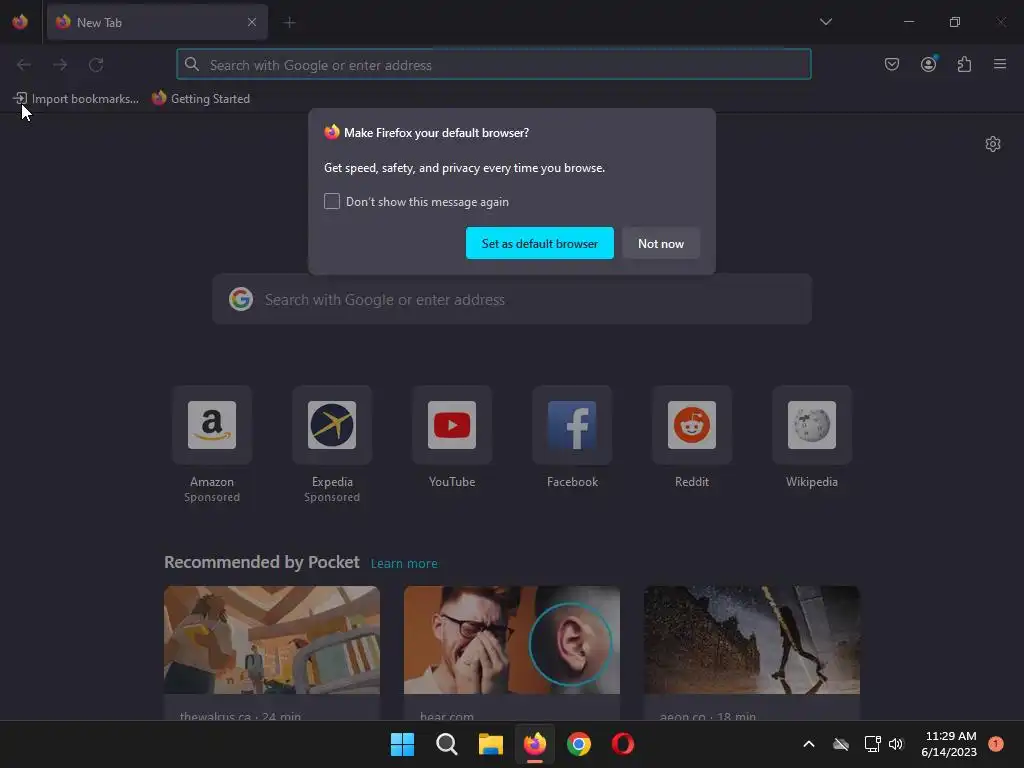1024x768 pixels.
Task: Follow the Pocket Learn more link
Action: [404, 563]
